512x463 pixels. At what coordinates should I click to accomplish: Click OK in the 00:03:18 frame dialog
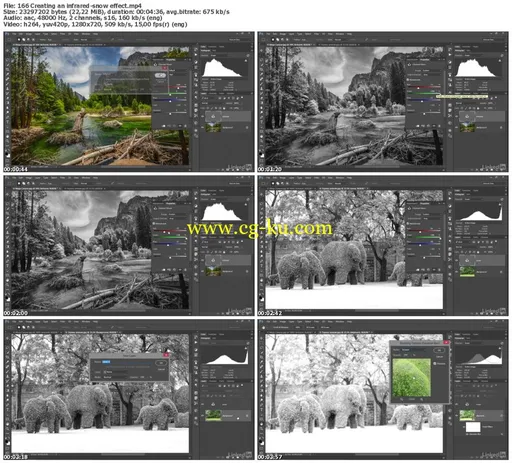(161, 363)
